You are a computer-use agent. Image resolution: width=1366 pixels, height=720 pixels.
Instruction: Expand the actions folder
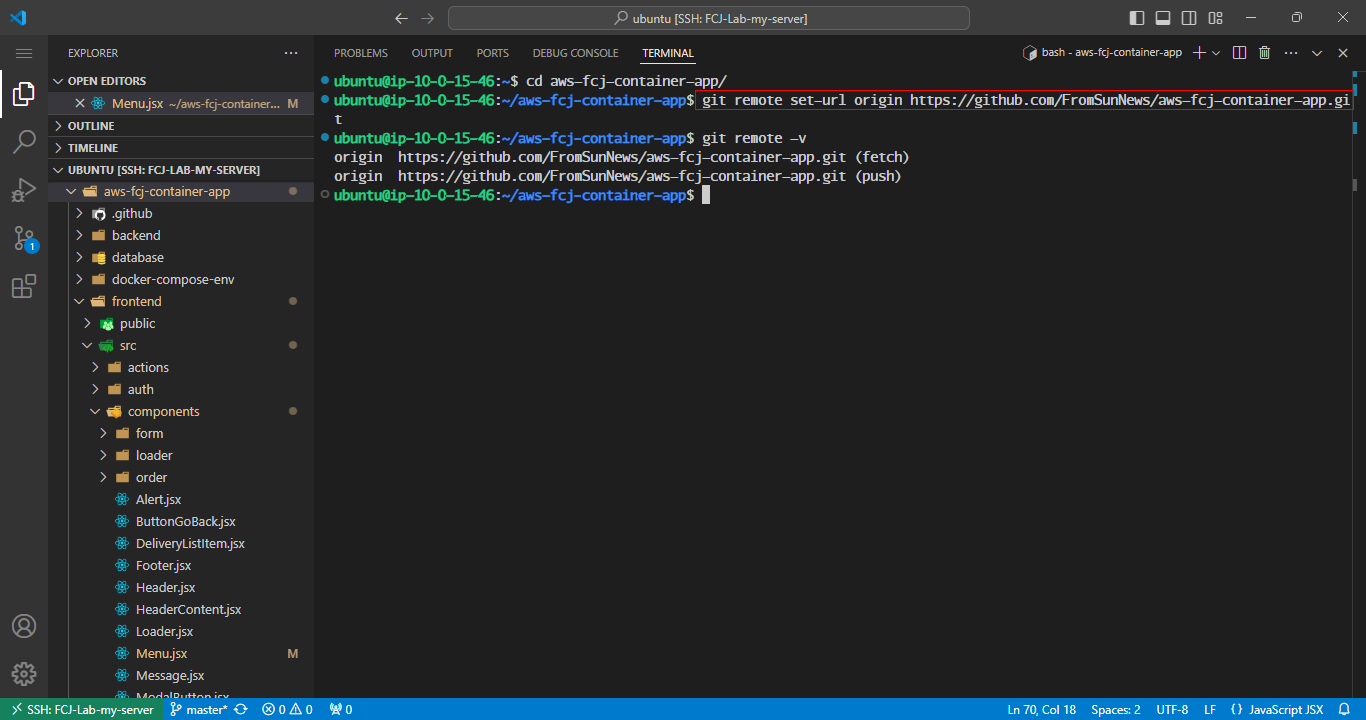(x=181, y=368)
